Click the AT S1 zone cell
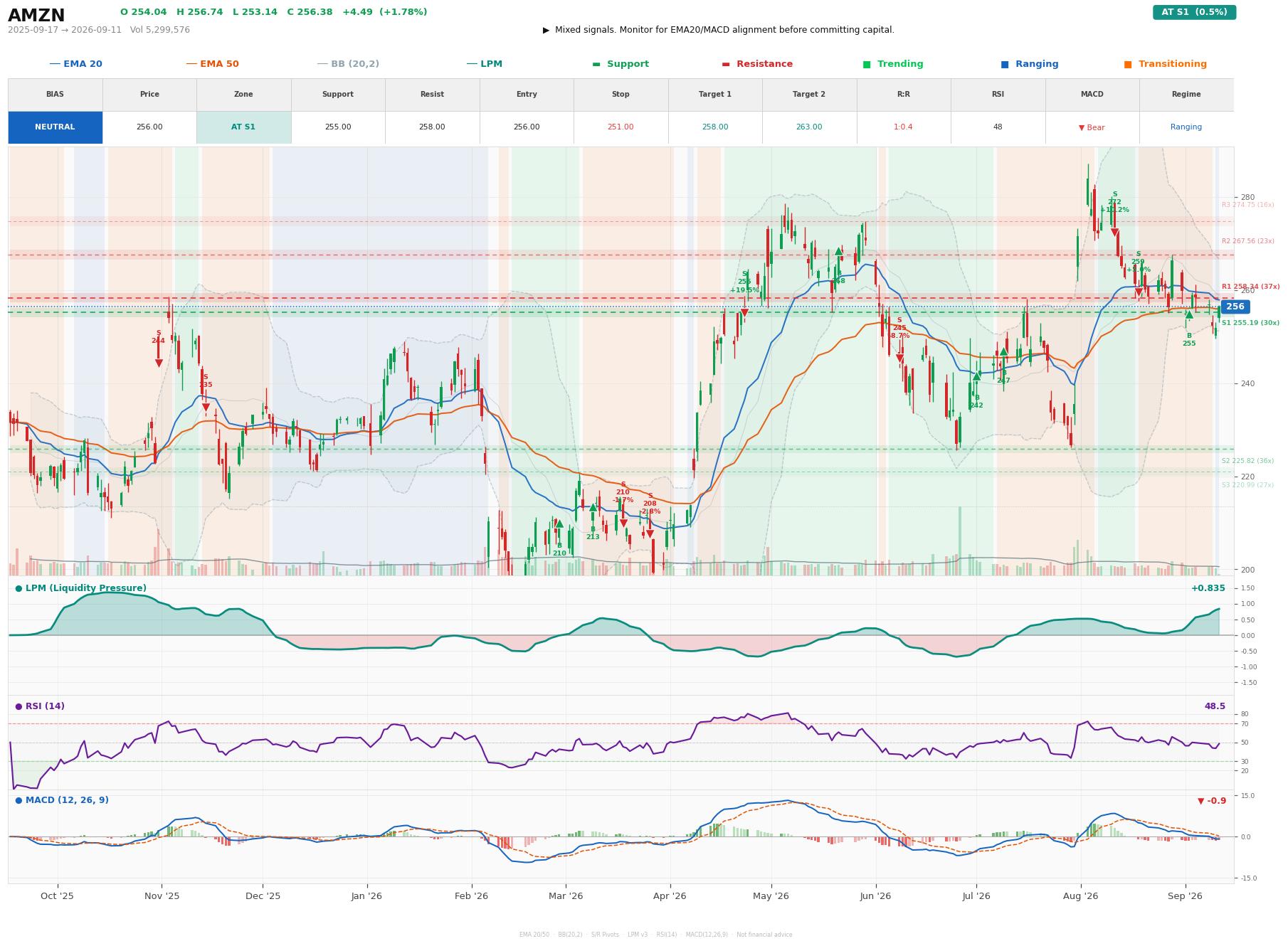 (x=243, y=127)
